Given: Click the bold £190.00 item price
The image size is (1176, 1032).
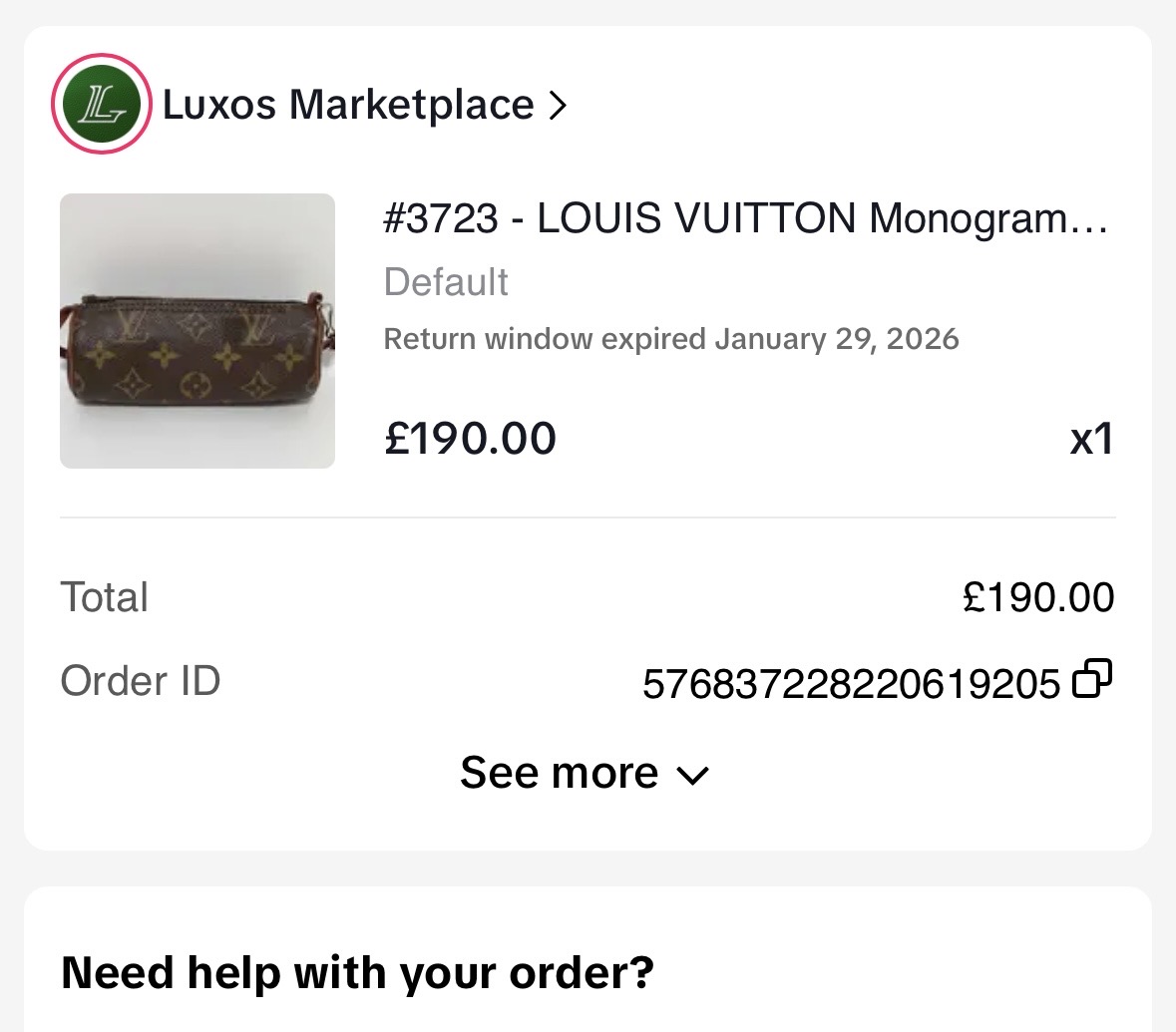Looking at the screenshot, I should tap(471, 439).
